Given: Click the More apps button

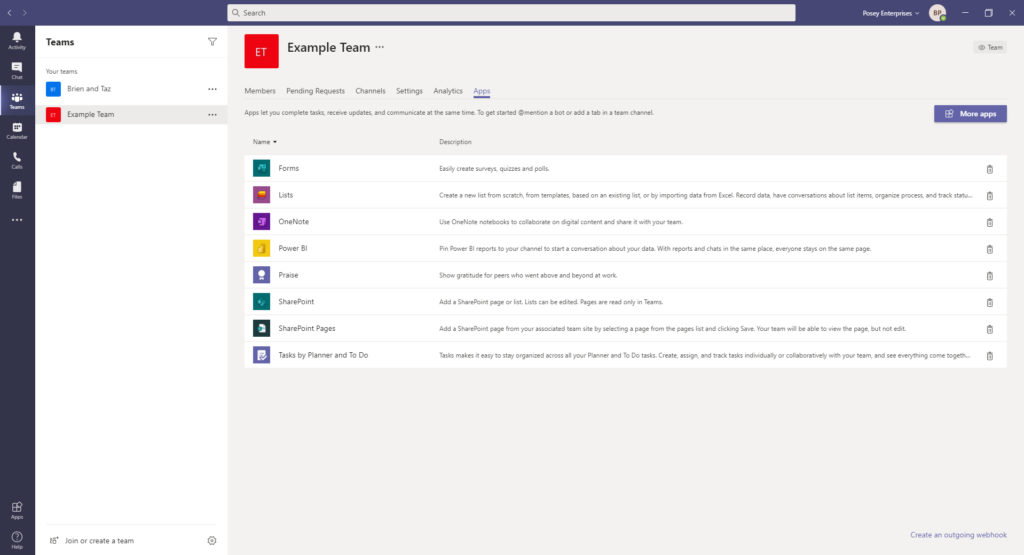Looking at the screenshot, I should (x=970, y=114).
